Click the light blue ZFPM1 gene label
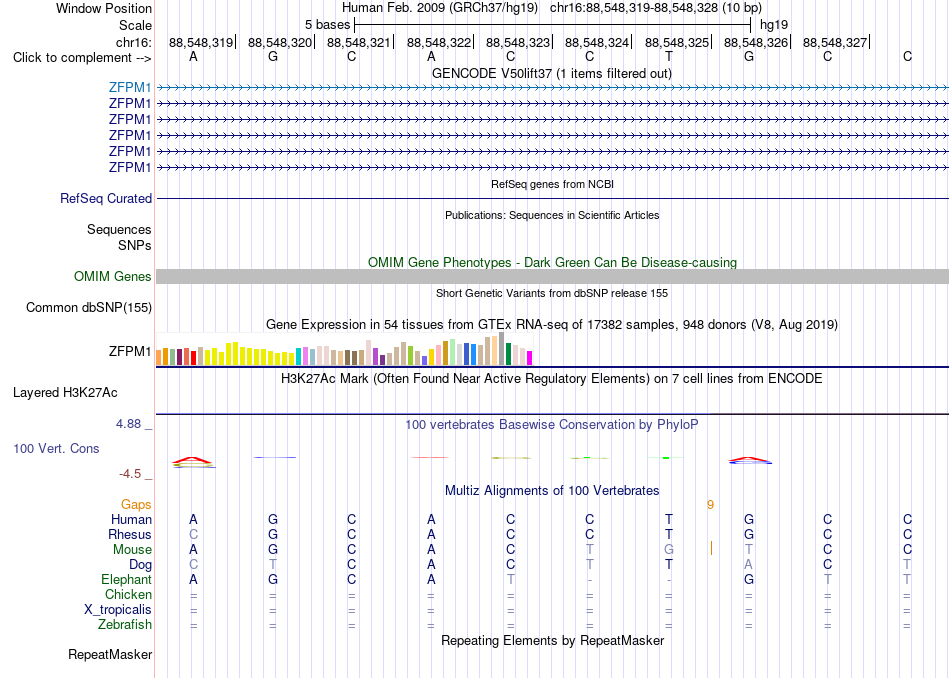This screenshot has height=678, width=950. [x=130, y=87]
